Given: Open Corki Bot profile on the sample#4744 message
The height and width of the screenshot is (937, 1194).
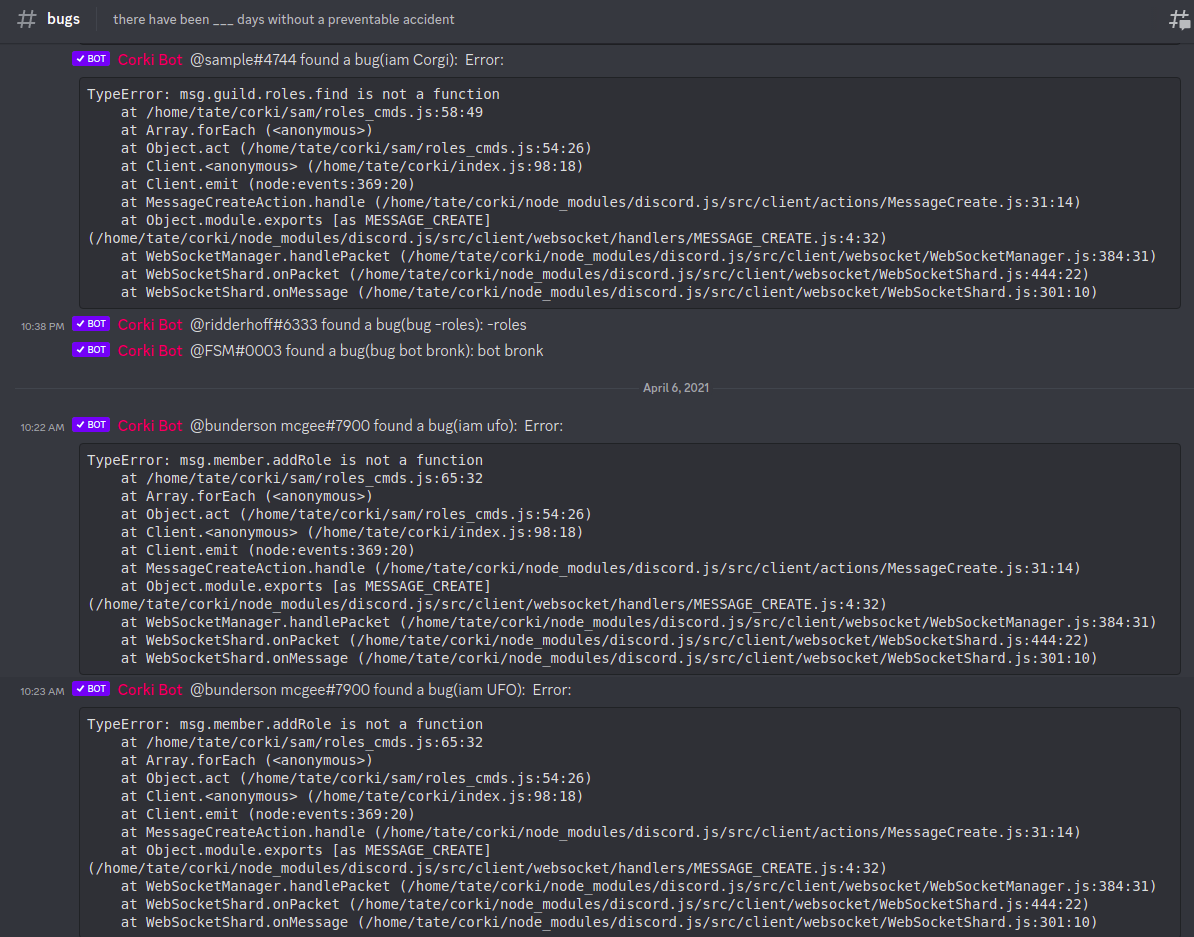Looking at the screenshot, I should [x=150, y=59].
